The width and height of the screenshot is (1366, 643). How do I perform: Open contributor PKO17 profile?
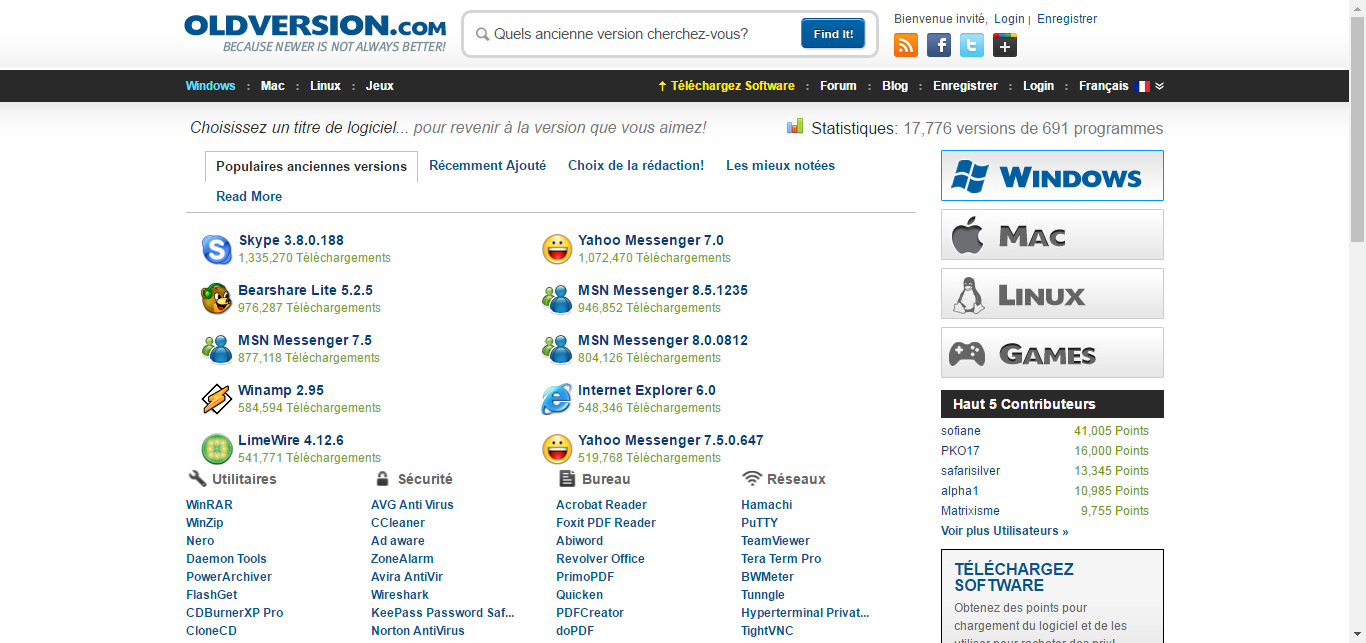(x=960, y=451)
